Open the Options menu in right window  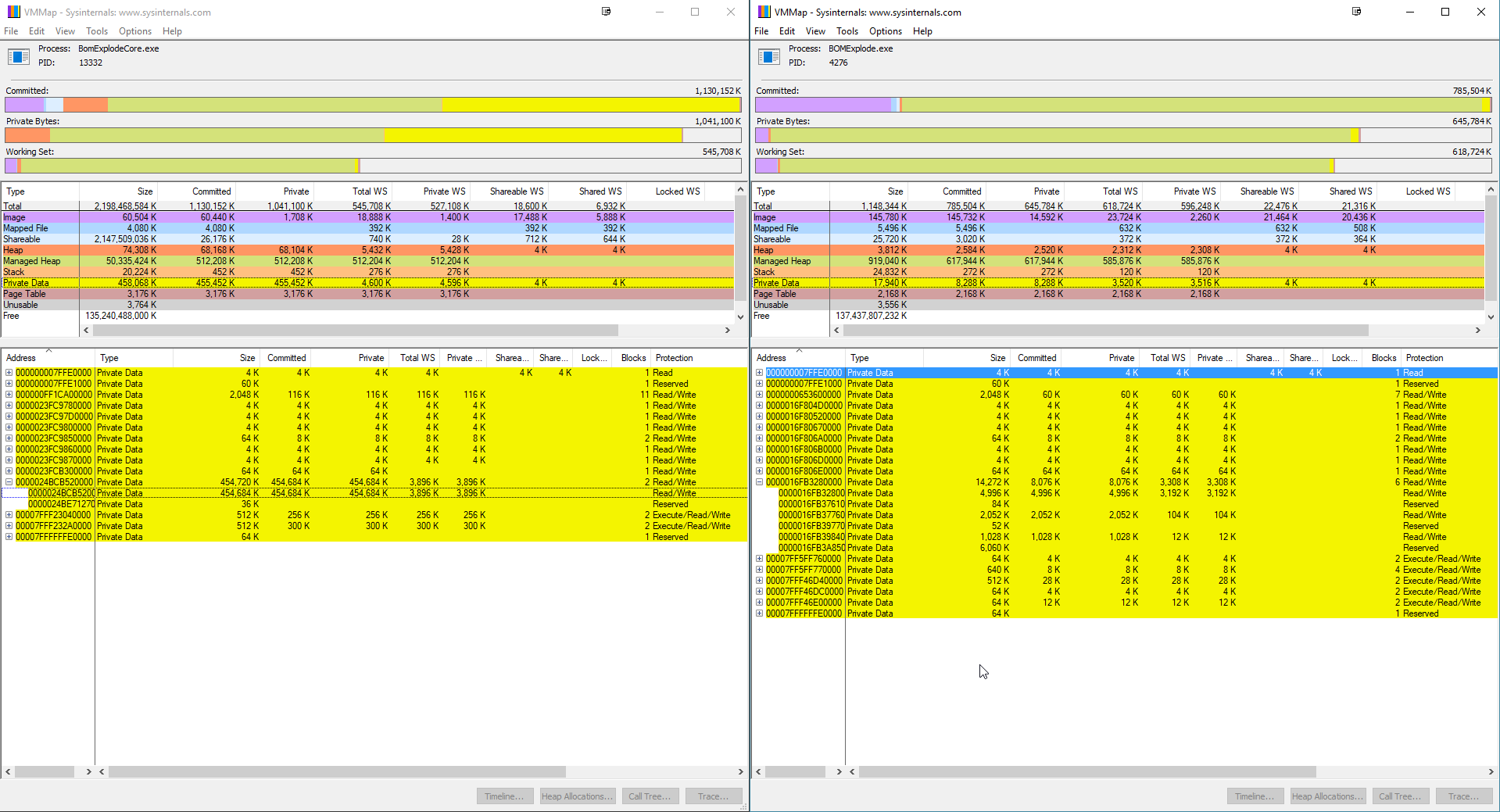[884, 31]
